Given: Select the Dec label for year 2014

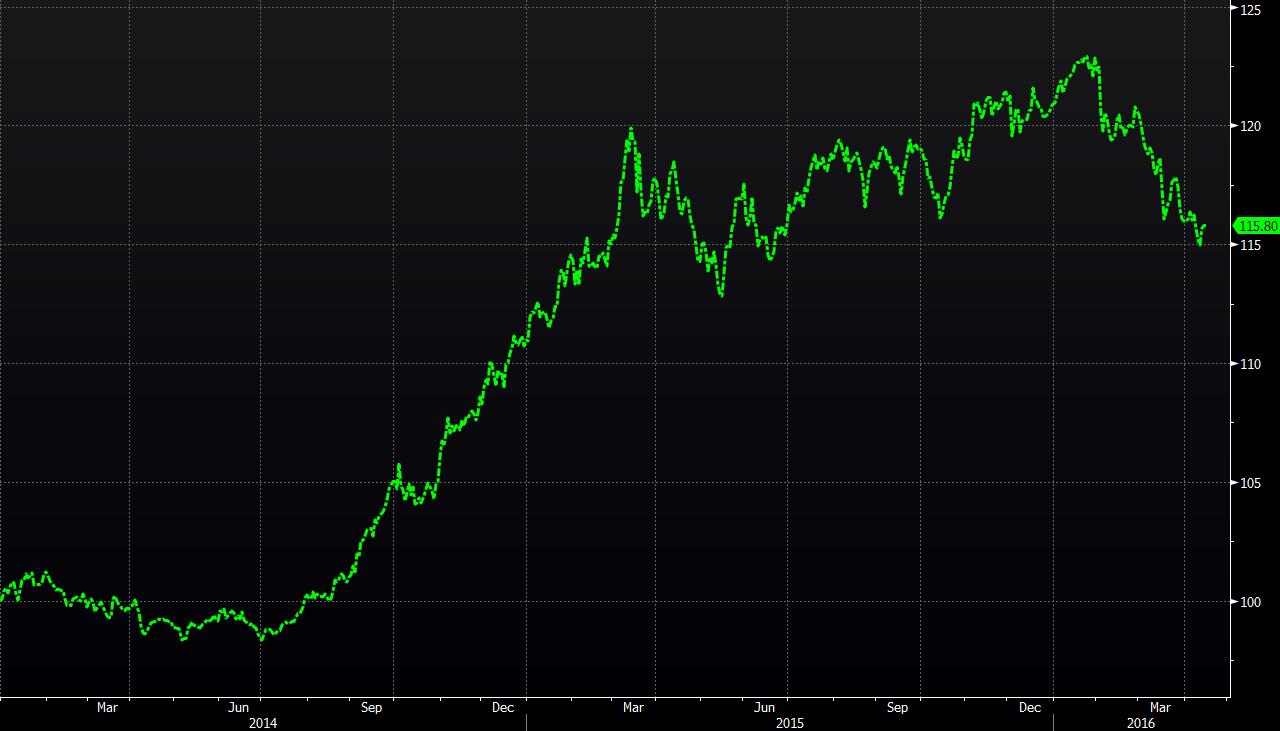Looking at the screenshot, I should point(503,708).
